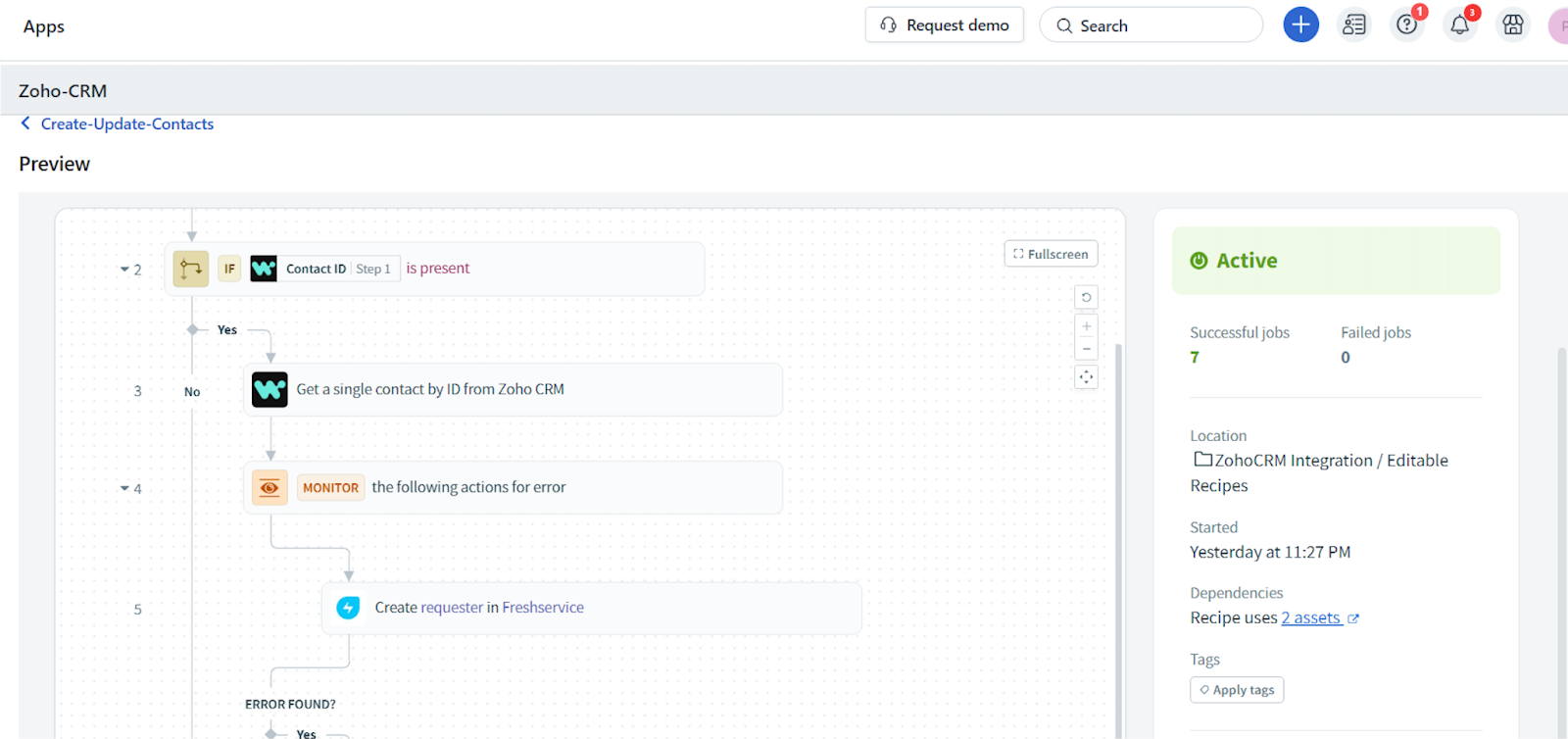Click the canvas vertical scrollbar
Image resolution: width=1568 pixels, height=739 pixels.
click(1118, 539)
